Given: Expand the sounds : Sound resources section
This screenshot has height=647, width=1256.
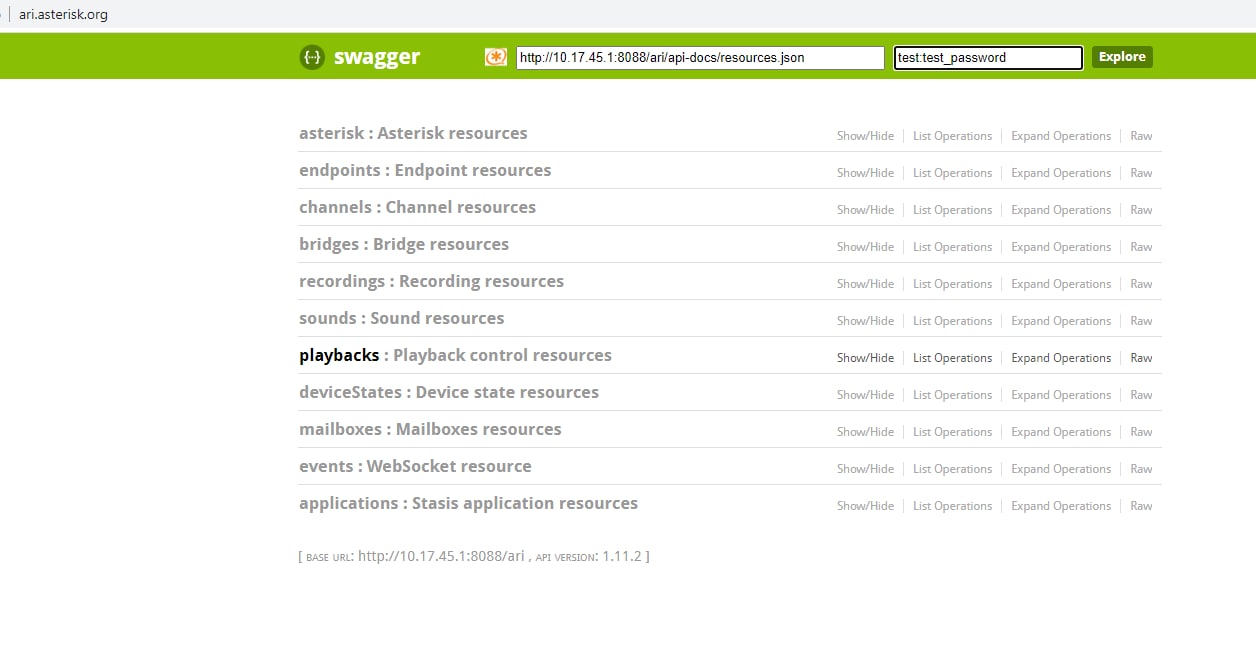Looking at the screenshot, I should click(x=401, y=318).
